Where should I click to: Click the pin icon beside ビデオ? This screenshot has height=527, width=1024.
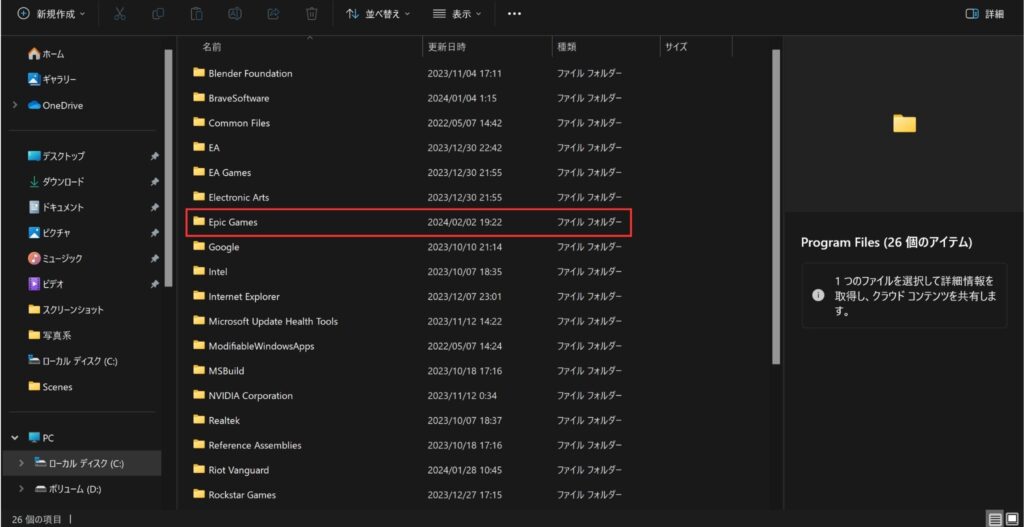[x=154, y=284]
